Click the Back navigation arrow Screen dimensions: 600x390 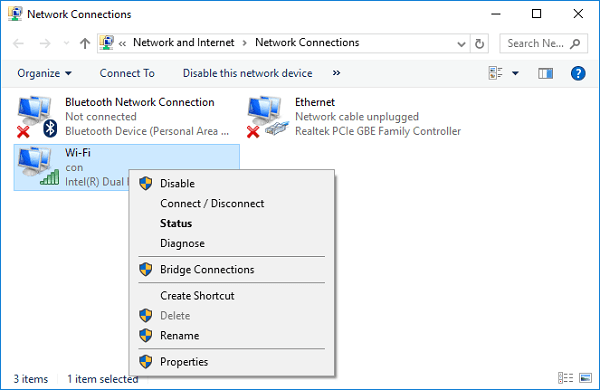coord(18,43)
